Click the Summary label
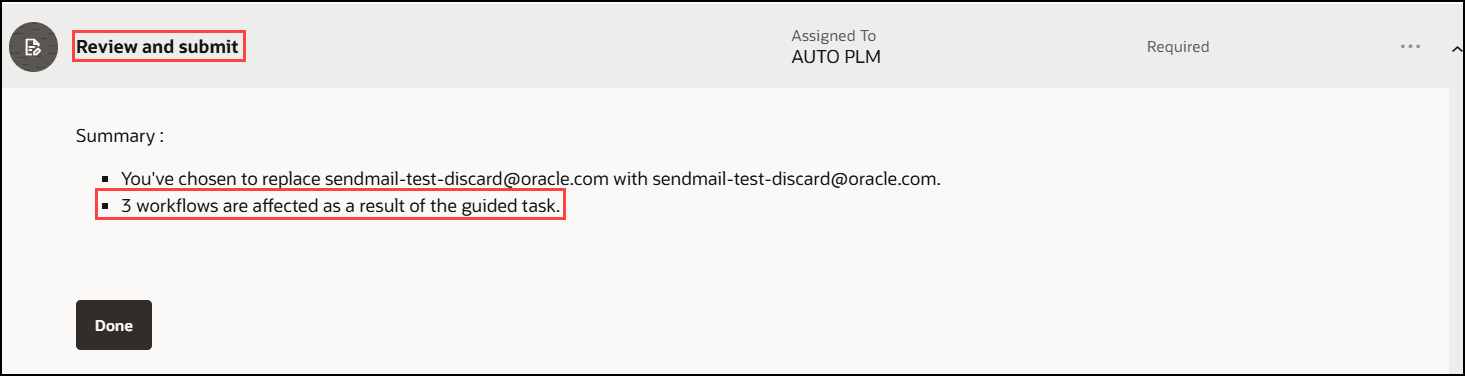1465x376 pixels. click(x=119, y=135)
